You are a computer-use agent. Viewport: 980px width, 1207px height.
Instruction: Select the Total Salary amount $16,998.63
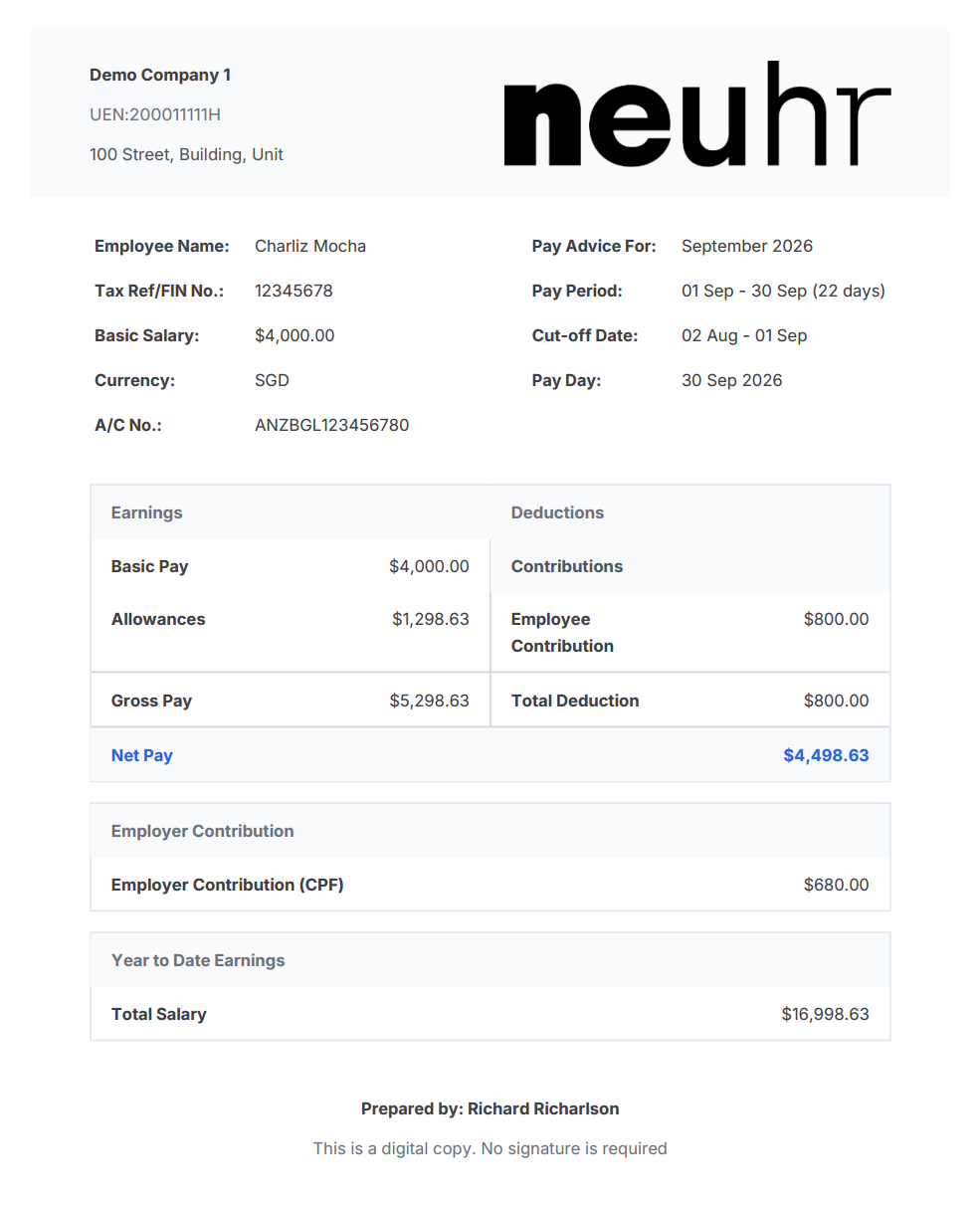pyautogui.click(x=826, y=1014)
